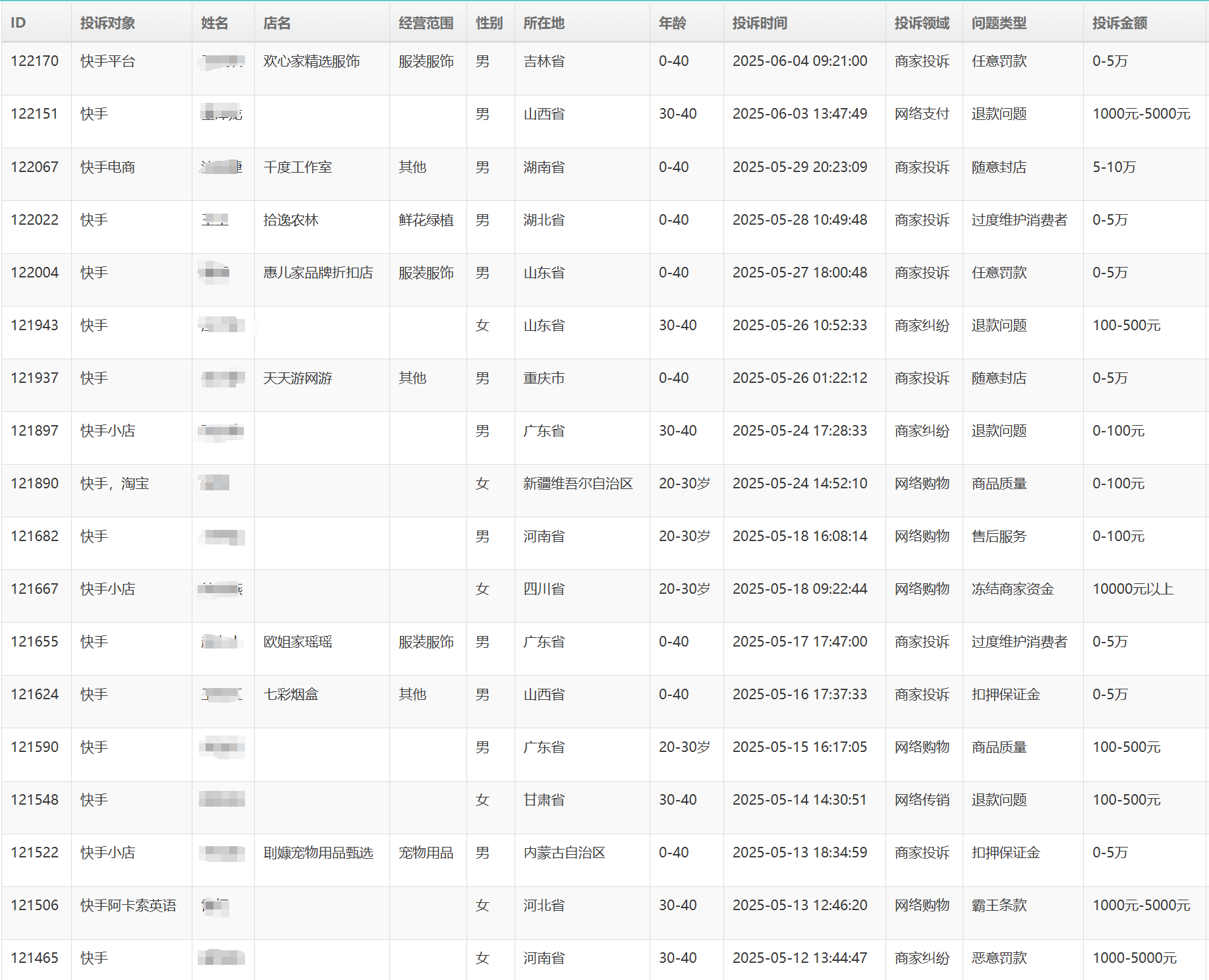Screen dimensions: 1209x980
Task: Click location 重庆市
Action: [544, 378]
